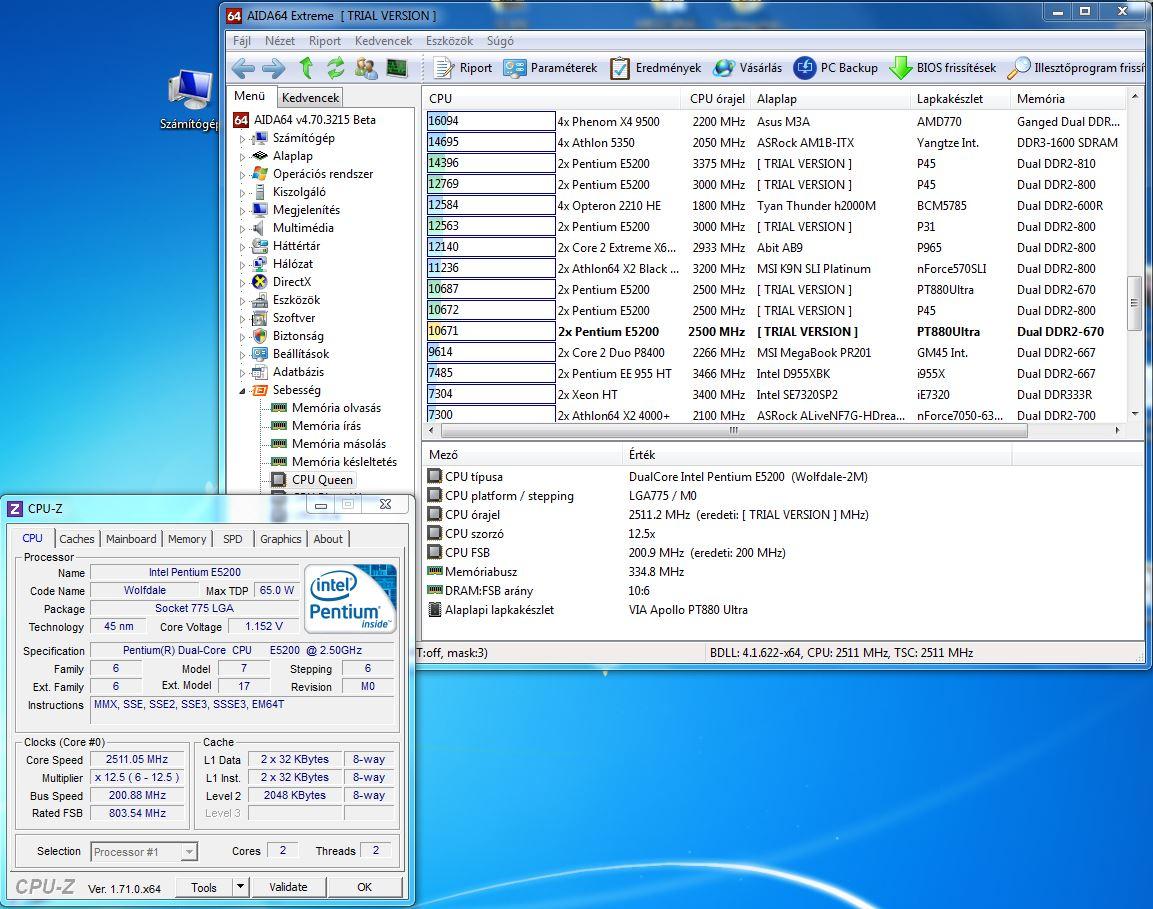Viewport: 1153px width, 909px height.
Task: Click the Forward arrow in AIDA64 toolbar
Action: [x=274, y=68]
